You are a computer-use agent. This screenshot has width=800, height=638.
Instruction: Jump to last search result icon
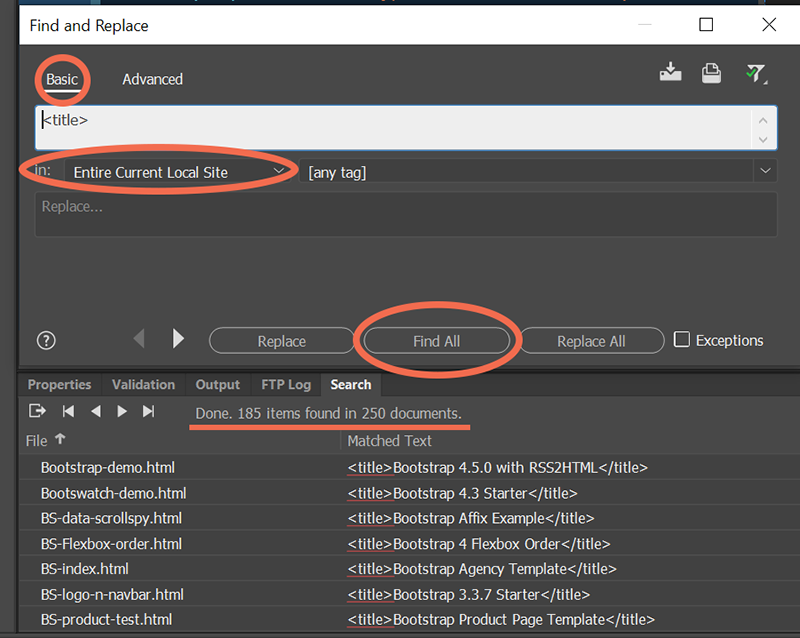[148, 411]
